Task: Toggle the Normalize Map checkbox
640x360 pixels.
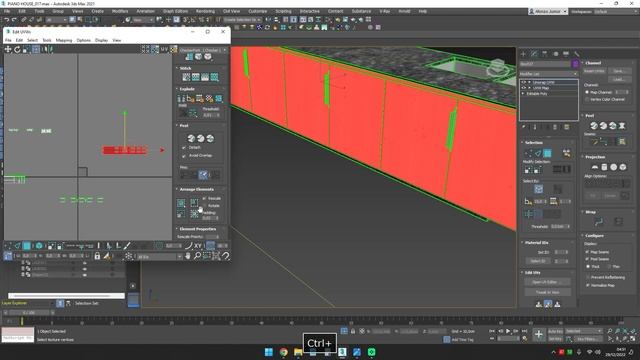Action: [588, 285]
